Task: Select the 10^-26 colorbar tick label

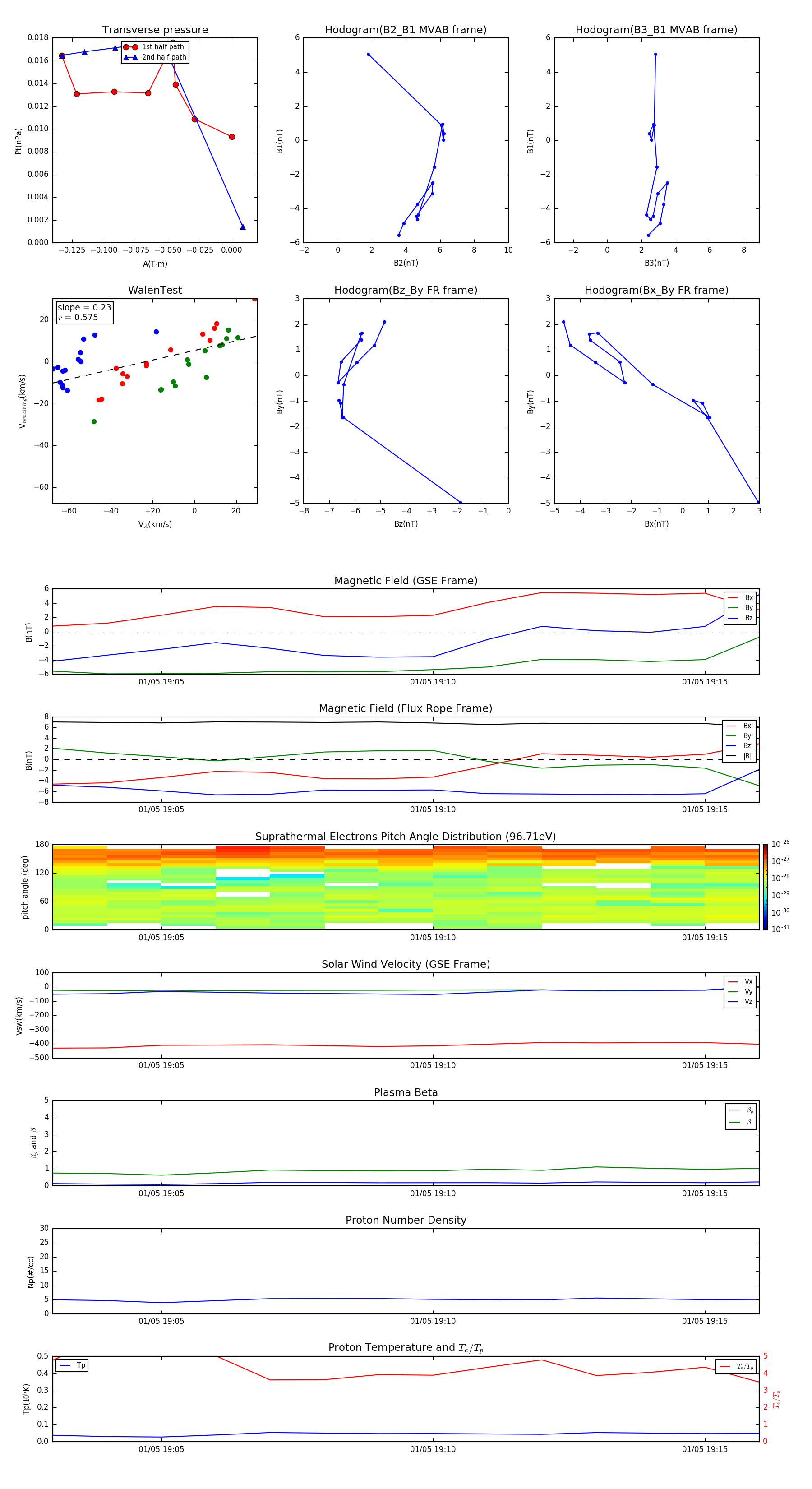Action: (780, 844)
